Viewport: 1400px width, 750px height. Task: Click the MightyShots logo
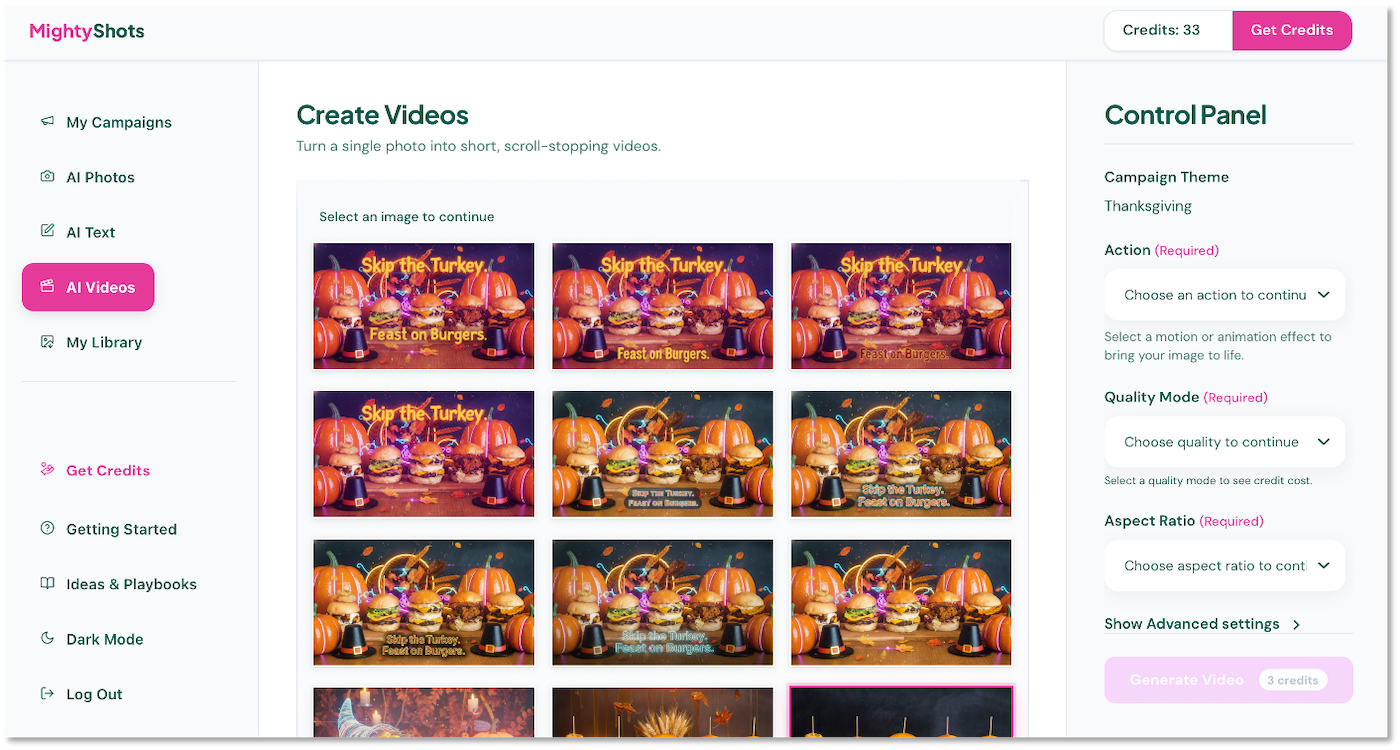[86, 30]
